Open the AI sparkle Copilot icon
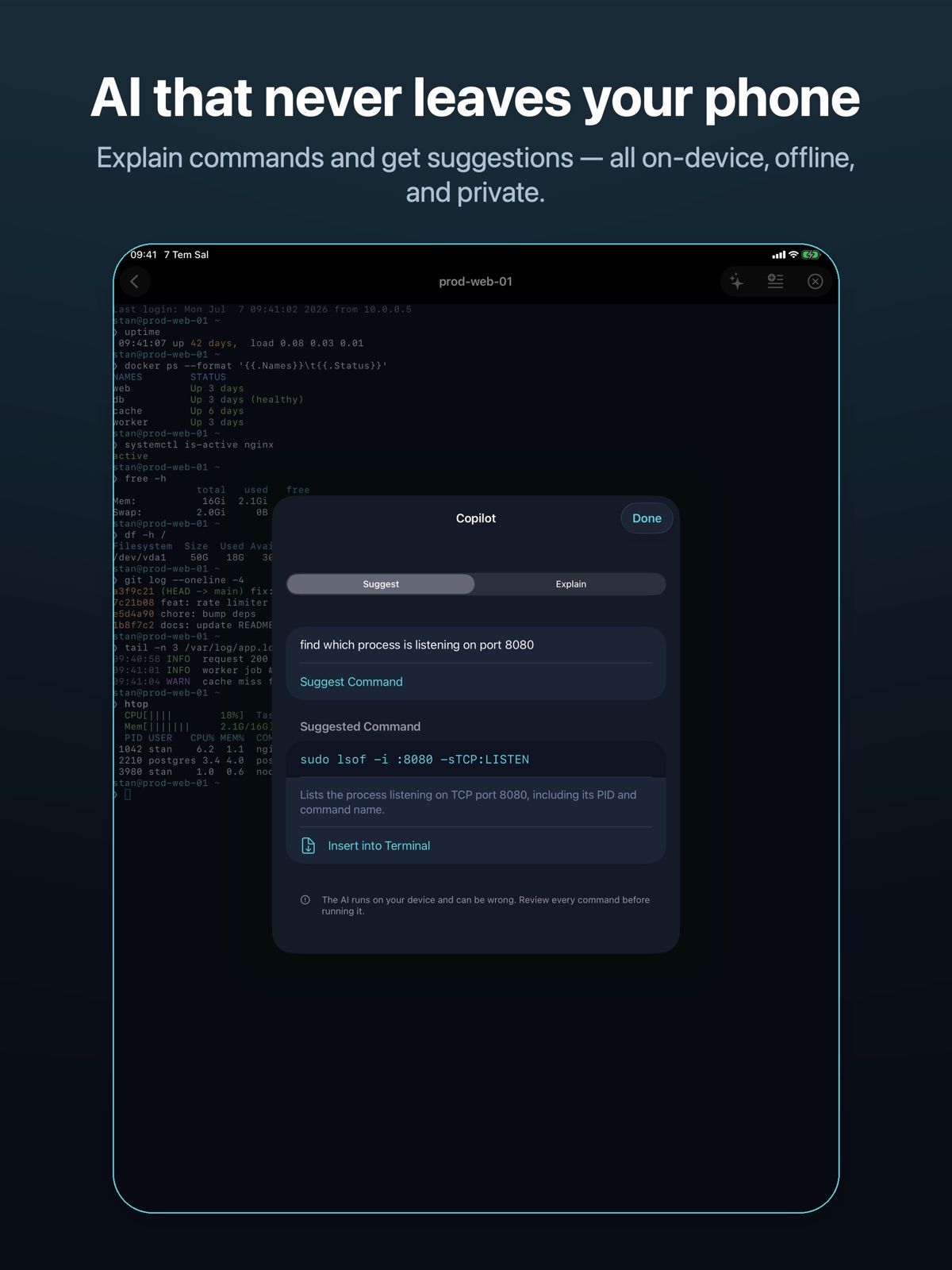The image size is (952, 1270). pyautogui.click(x=737, y=281)
